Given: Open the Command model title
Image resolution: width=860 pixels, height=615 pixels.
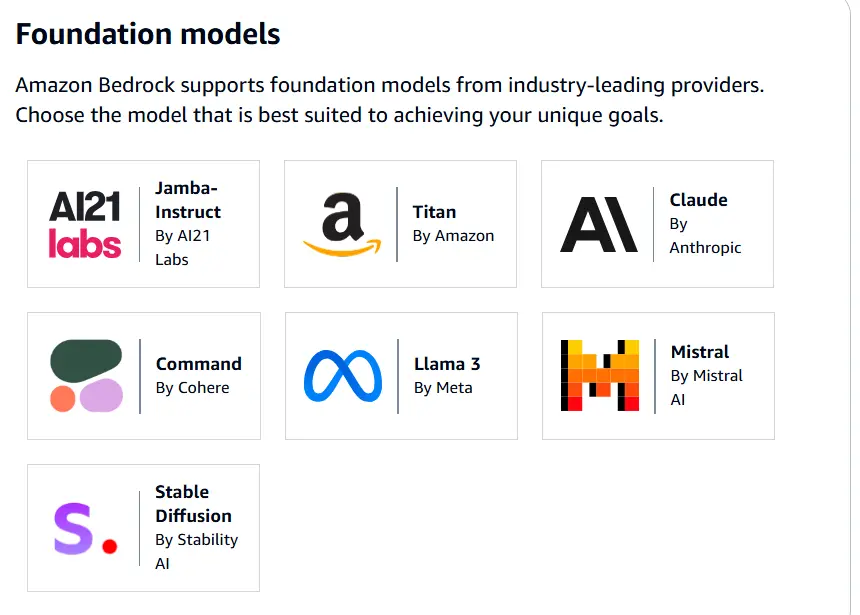Looking at the screenshot, I should tap(199, 364).
